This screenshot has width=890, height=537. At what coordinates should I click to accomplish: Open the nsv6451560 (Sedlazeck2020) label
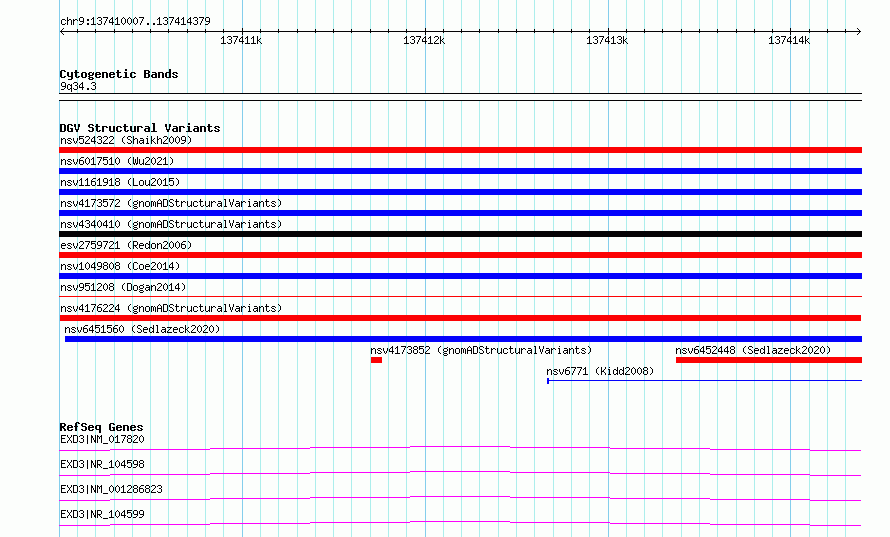142,329
